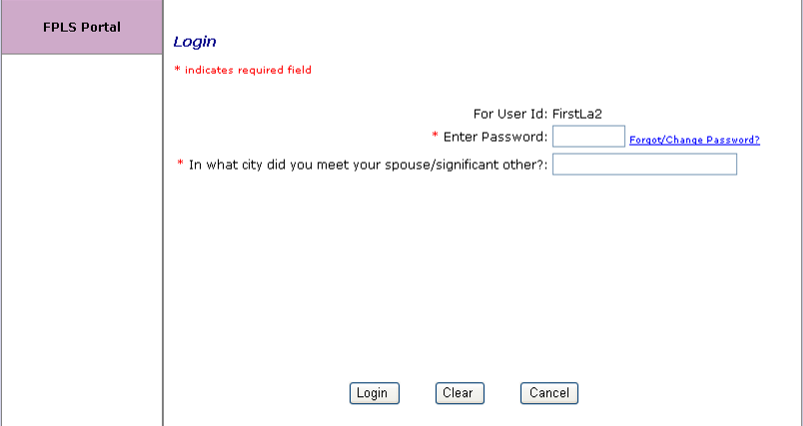Click the red asterisk before Enter Password
This screenshot has width=803, height=426.
pyautogui.click(x=435, y=135)
